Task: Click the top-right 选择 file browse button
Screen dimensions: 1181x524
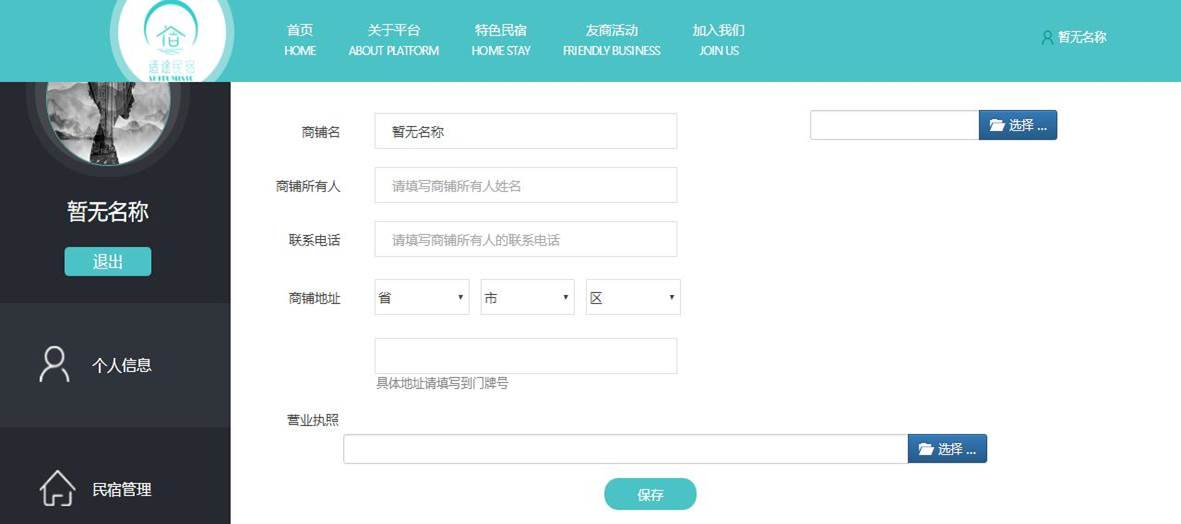Action: (x=1017, y=125)
